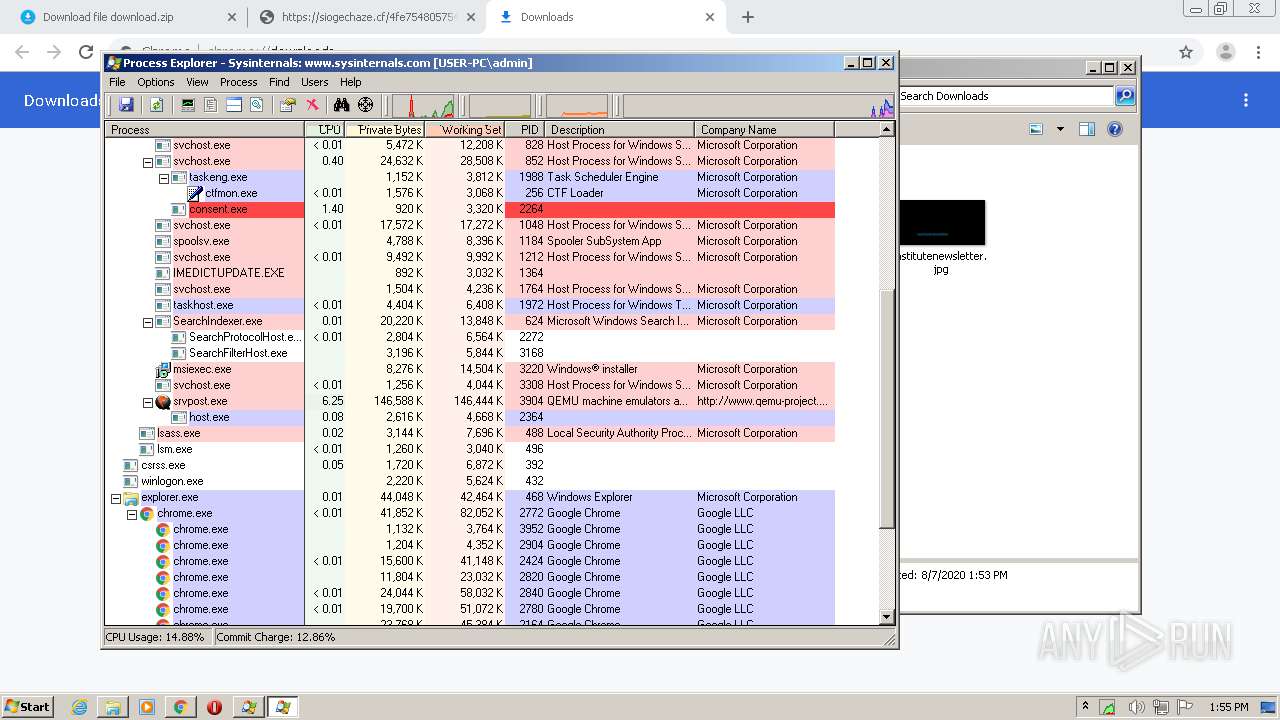The width and height of the screenshot is (1280, 720).
Task: Toggle the Show Process Tree toolbar icon
Action: [x=211, y=104]
